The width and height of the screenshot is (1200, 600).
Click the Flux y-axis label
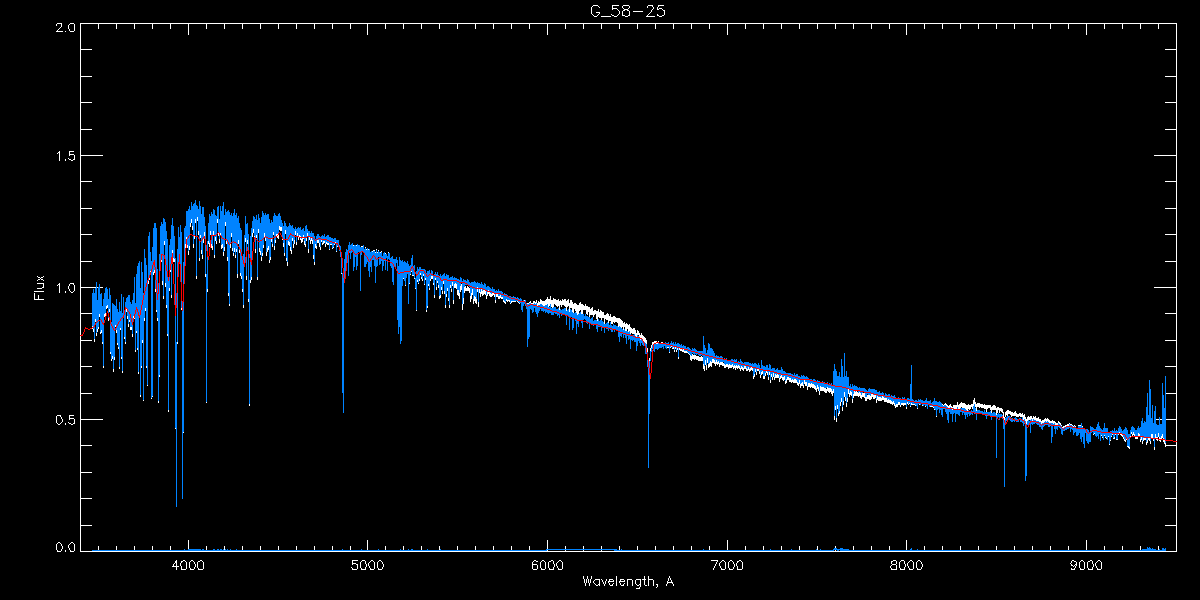point(40,288)
